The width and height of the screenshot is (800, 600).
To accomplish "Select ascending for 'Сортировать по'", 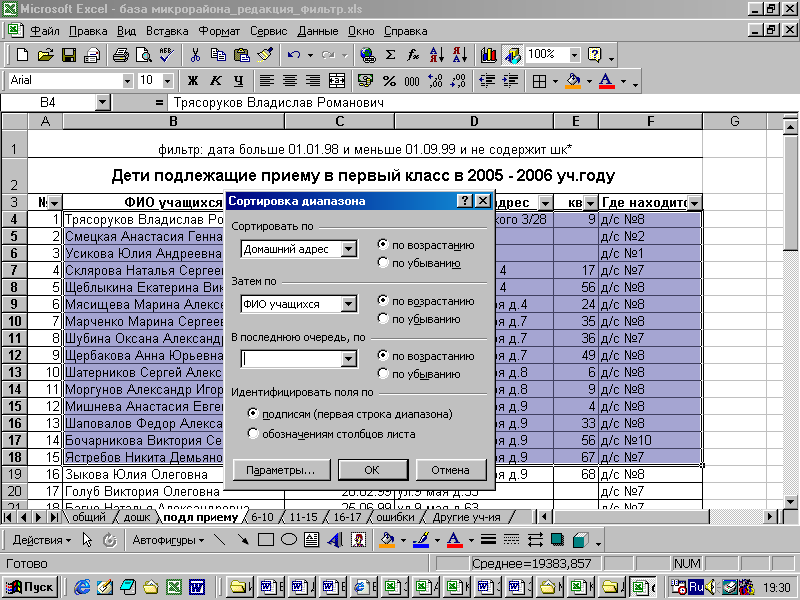I will (x=383, y=244).
